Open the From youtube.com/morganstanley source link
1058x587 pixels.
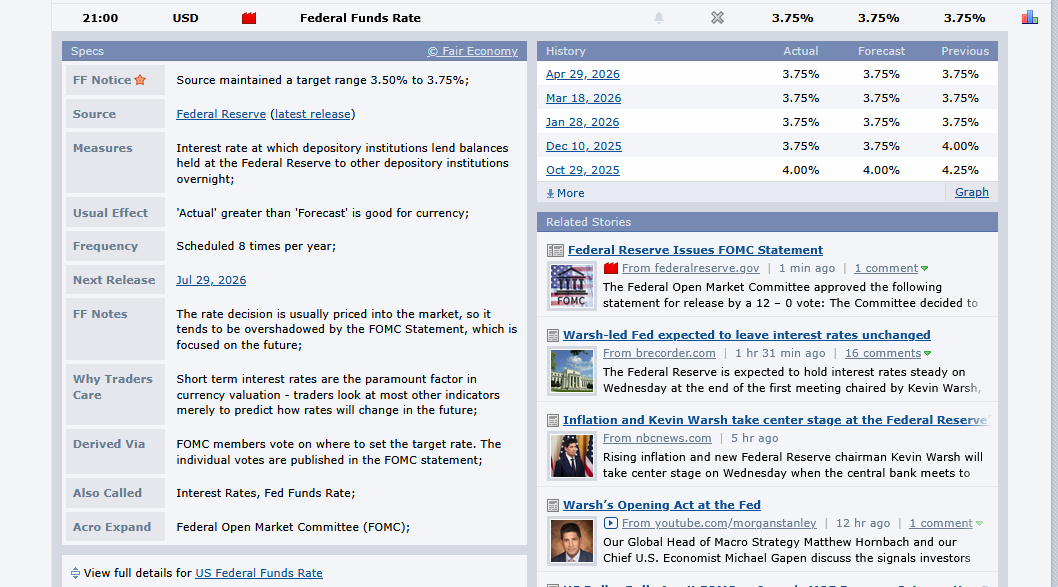[x=719, y=523]
